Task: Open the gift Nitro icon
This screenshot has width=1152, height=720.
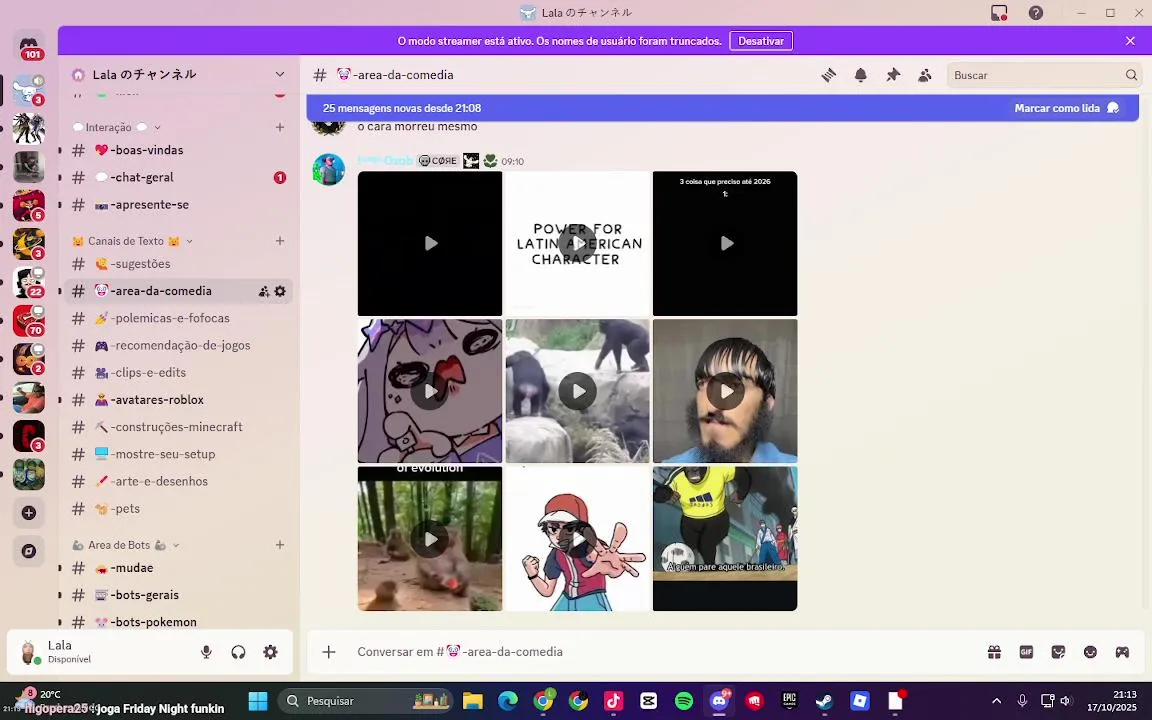Action: pyautogui.click(x=994, y=652)
